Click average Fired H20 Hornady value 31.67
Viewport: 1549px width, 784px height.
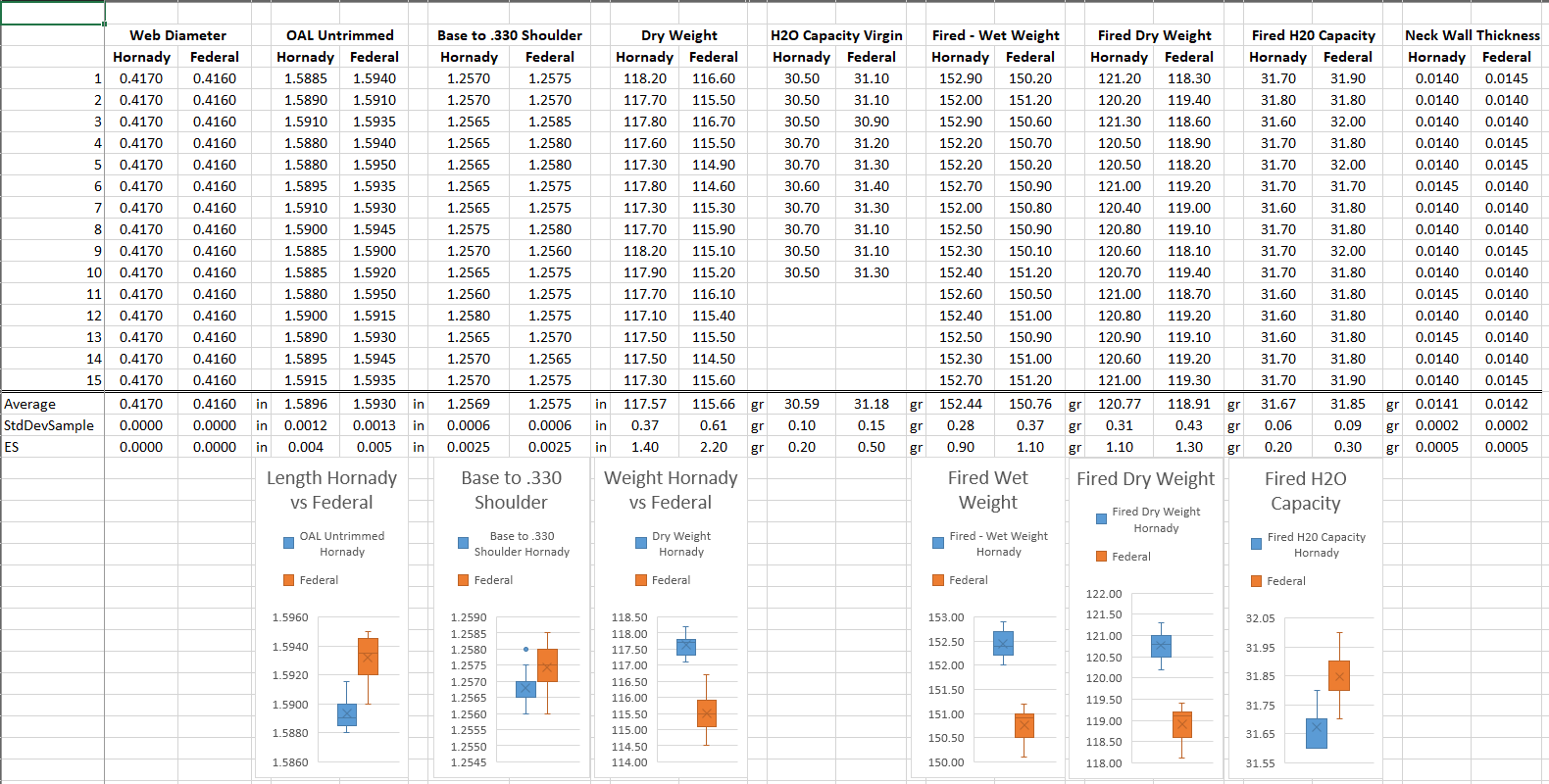pos(1277,404)
